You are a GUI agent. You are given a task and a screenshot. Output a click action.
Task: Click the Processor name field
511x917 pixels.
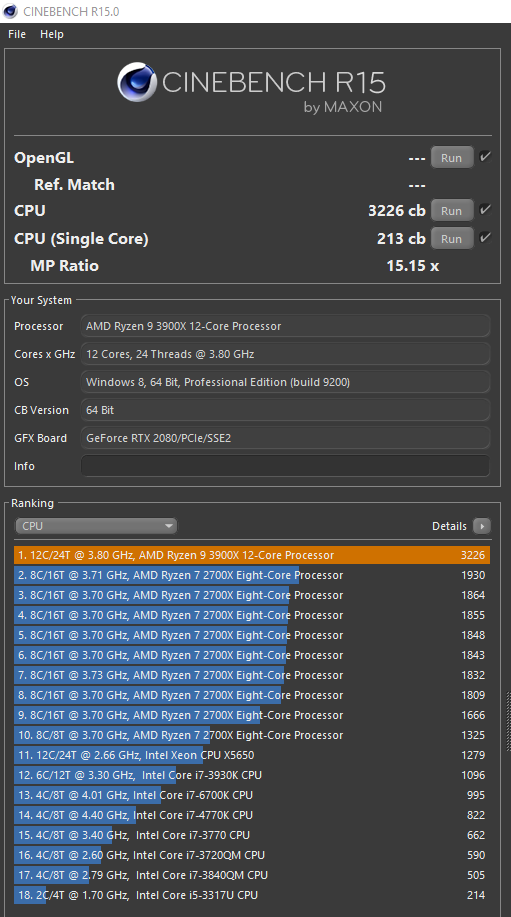point(285,326)
